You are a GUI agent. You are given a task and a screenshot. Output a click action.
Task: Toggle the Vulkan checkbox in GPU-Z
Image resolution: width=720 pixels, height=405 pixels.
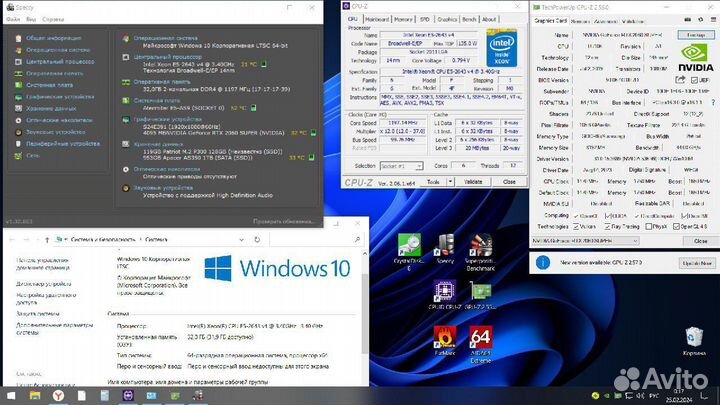pos(576,226)
